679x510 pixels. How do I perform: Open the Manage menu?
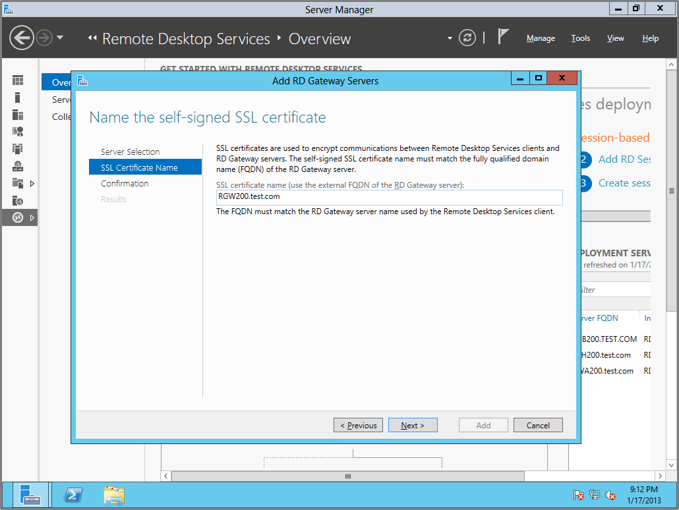(x=540, y=38)
